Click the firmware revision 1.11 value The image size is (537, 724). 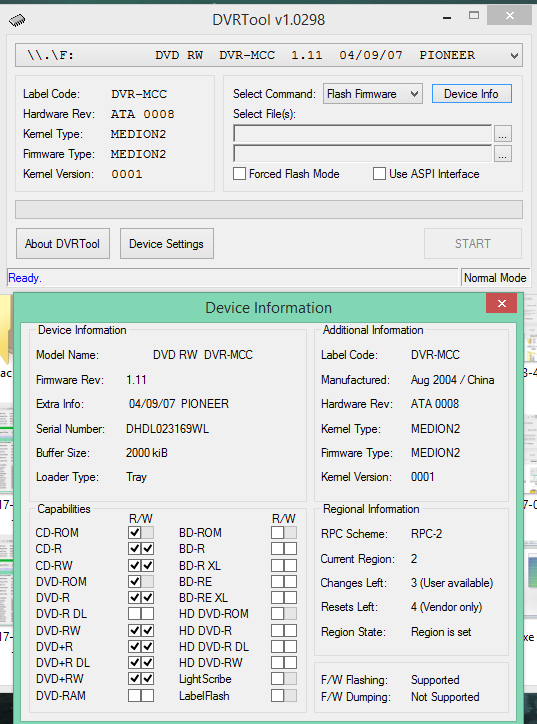pyautogui.click(x=136, y=380)
